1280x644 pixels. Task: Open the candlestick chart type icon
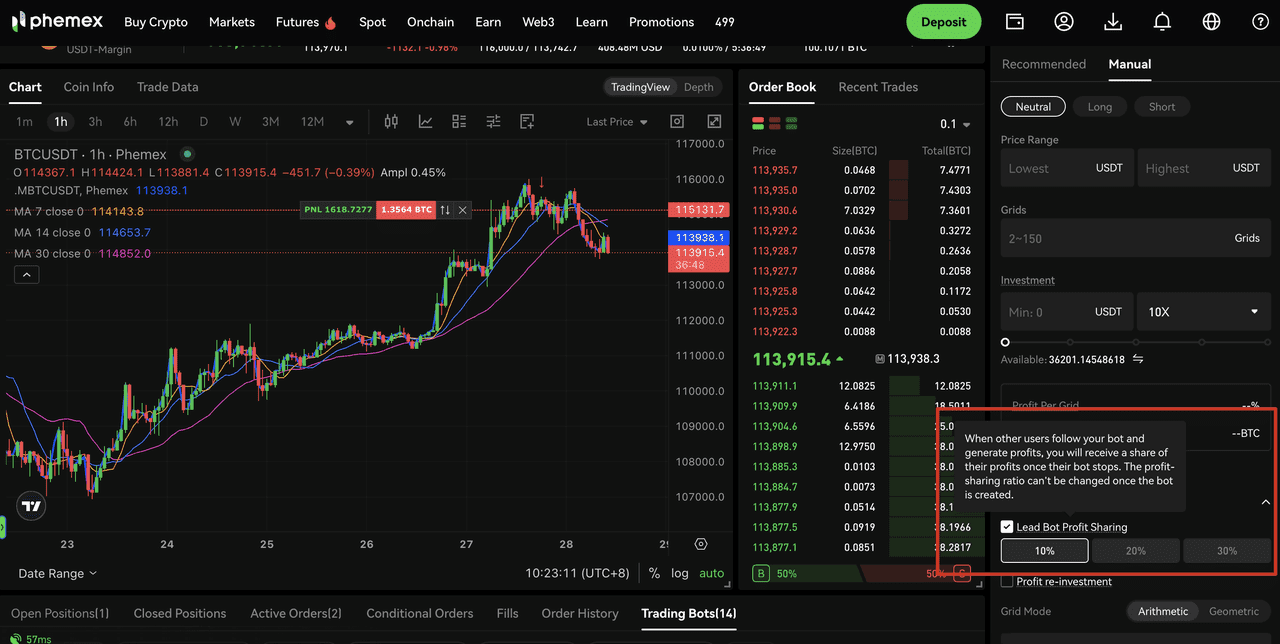pyautogui.click(x=391, y=122)
